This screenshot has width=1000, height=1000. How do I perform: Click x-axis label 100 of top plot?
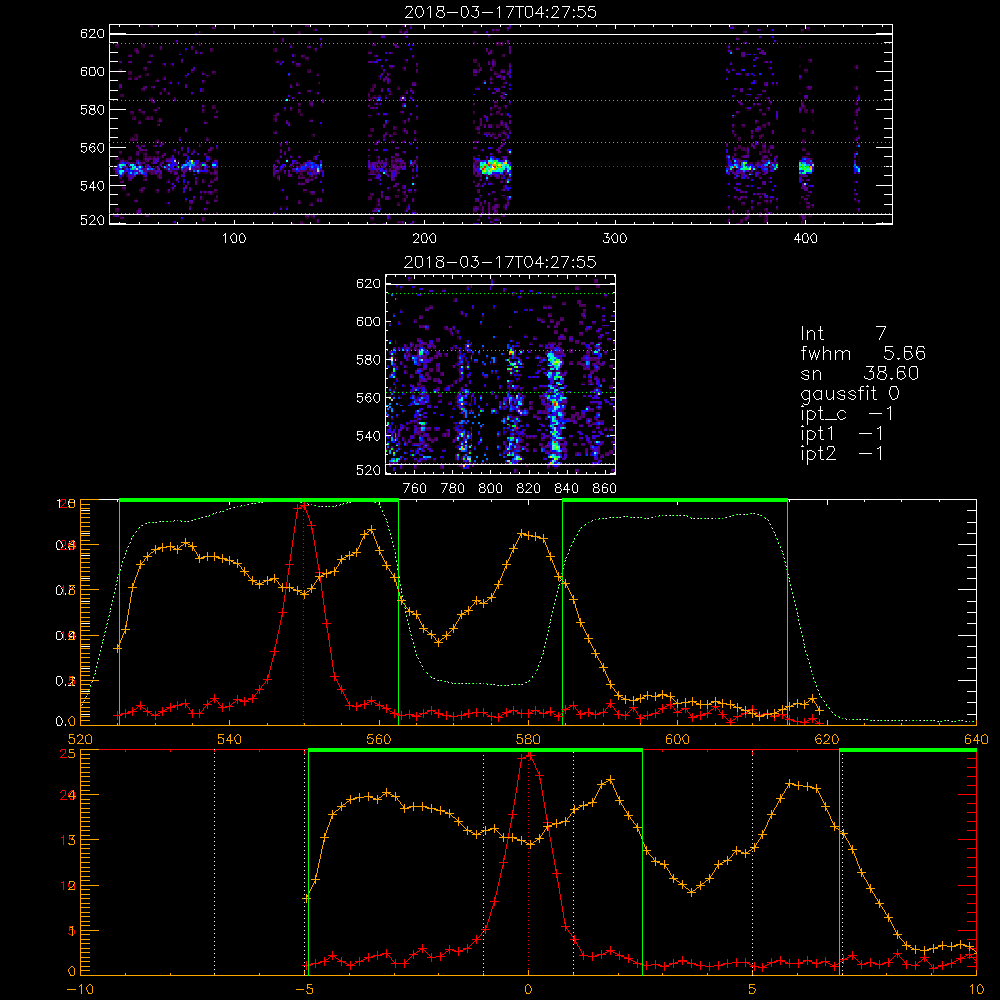(234, 239)
